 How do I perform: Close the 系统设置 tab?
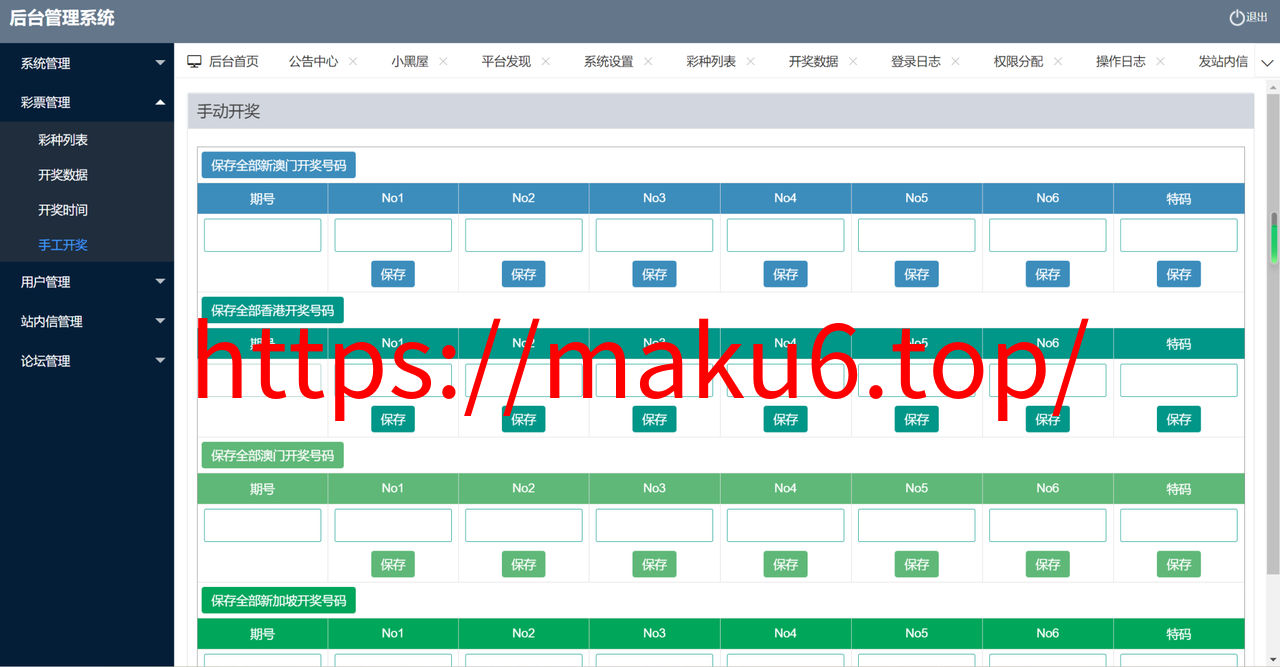[648, 61]
